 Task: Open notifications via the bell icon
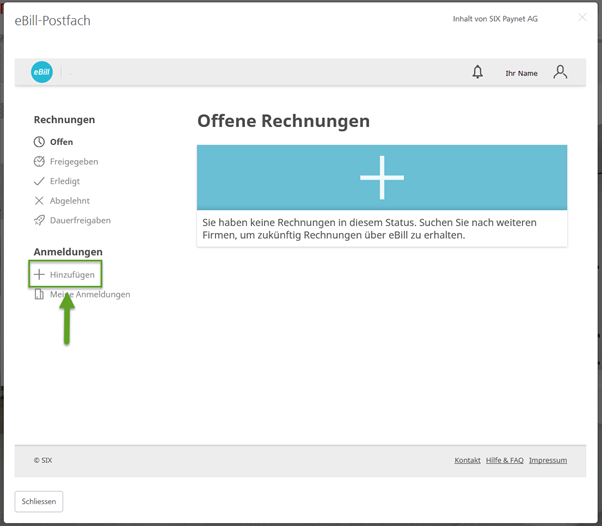tap(477, 72)
